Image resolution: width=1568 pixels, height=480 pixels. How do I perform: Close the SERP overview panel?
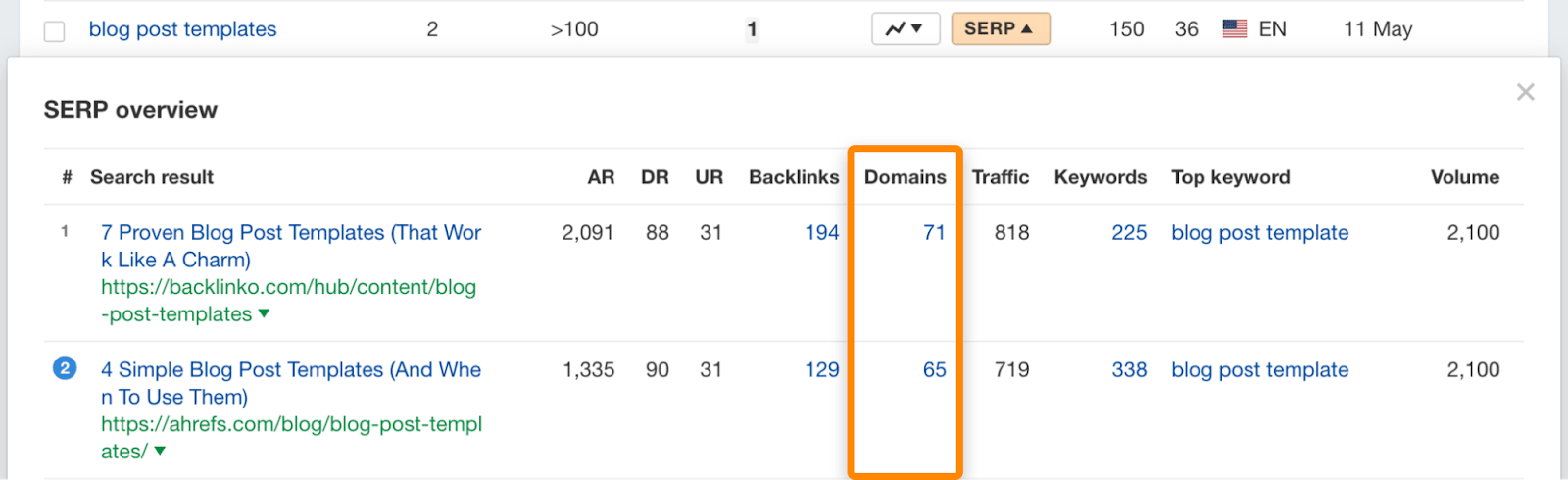(x=1525, y=92)
